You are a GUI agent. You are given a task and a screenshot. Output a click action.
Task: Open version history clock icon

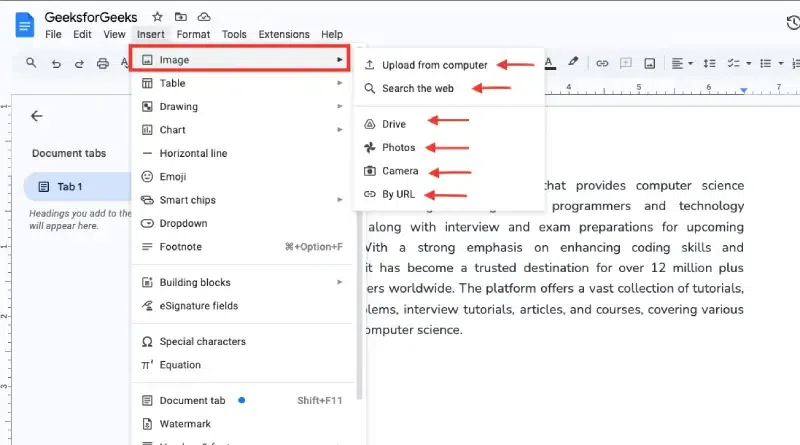coord(793,23)
